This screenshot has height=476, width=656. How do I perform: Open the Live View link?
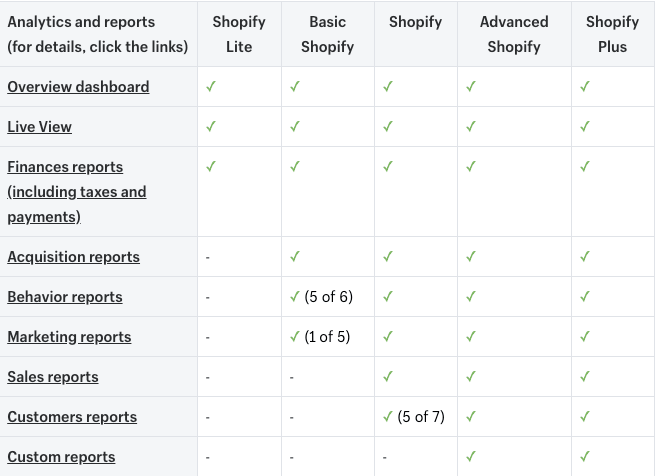(x=39, y=127)
